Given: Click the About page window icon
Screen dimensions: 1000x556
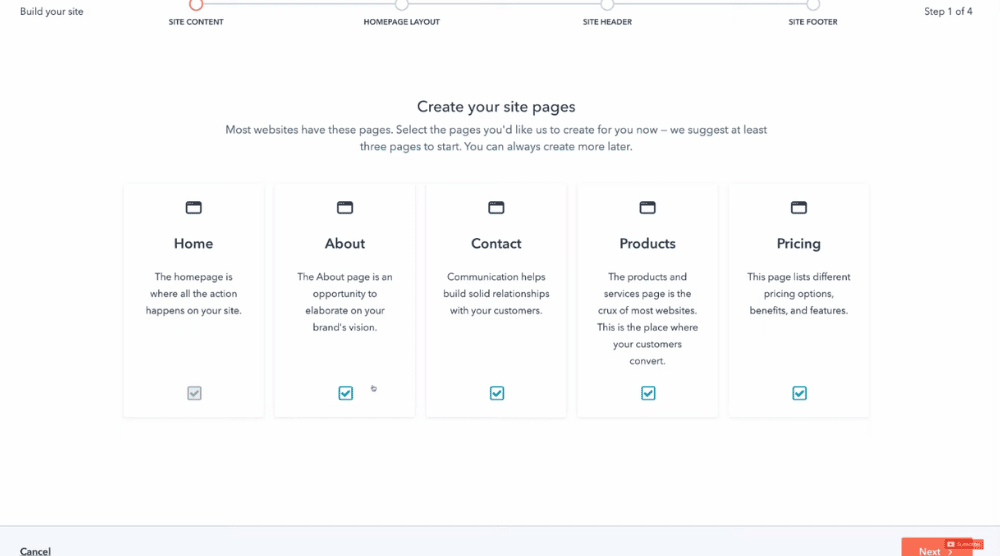Looking at the screenshot, I should pos(345,207).
